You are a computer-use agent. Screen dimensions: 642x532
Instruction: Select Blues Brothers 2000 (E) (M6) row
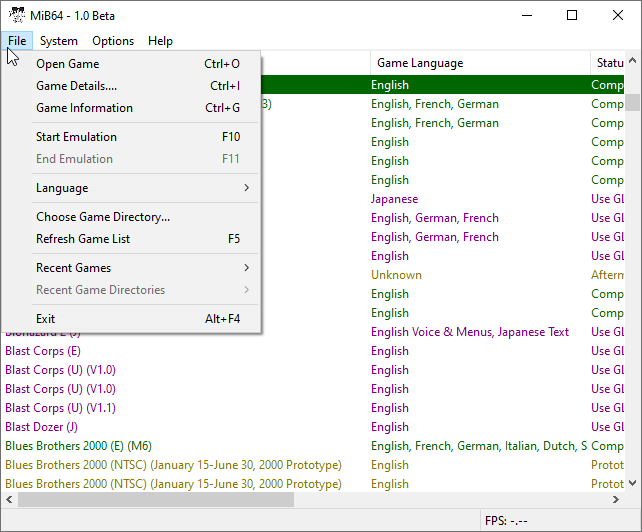tap(78, 446)
